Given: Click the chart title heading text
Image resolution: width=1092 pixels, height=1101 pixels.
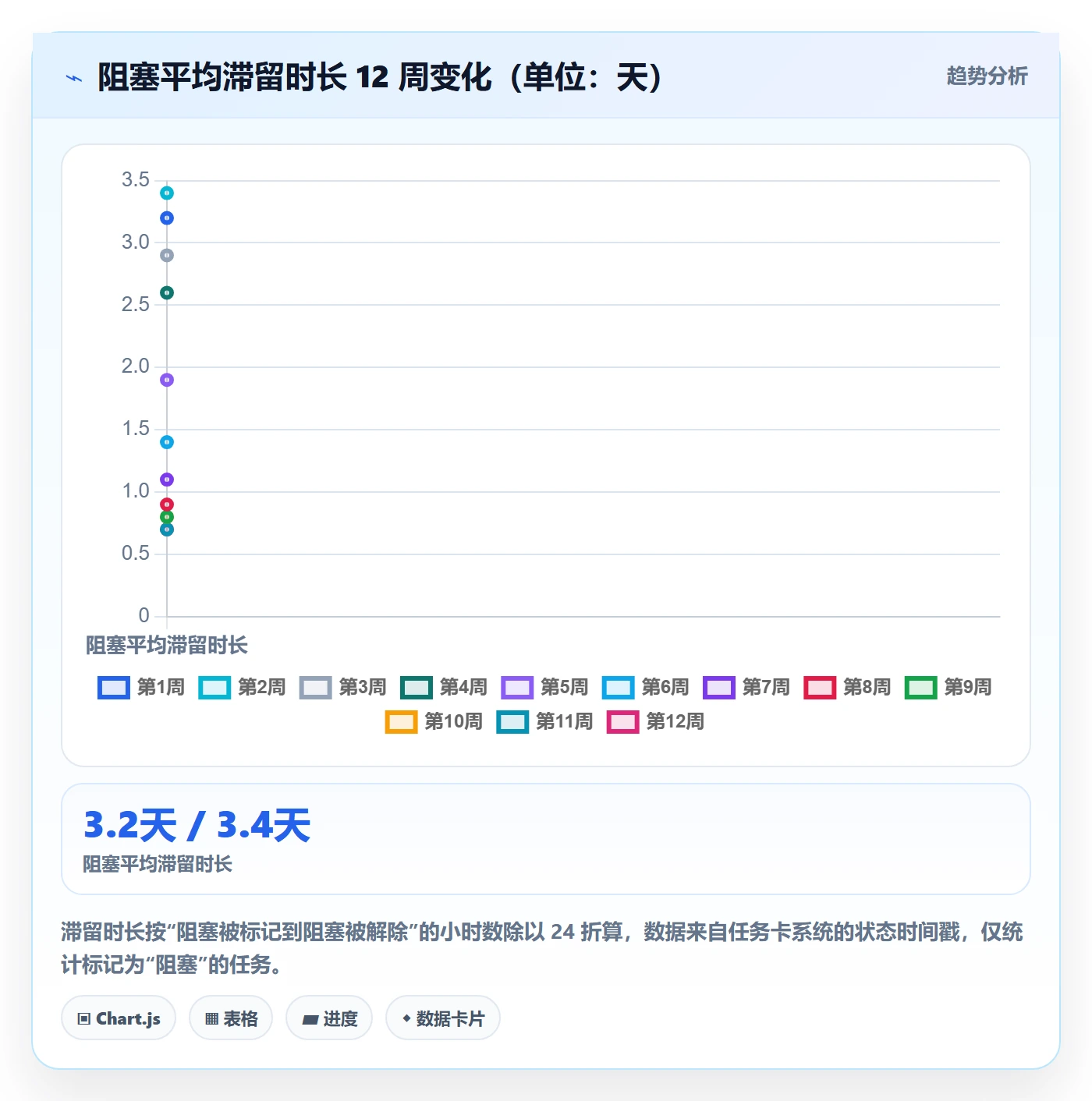Looking at the screenshot, I should point(380,77).
